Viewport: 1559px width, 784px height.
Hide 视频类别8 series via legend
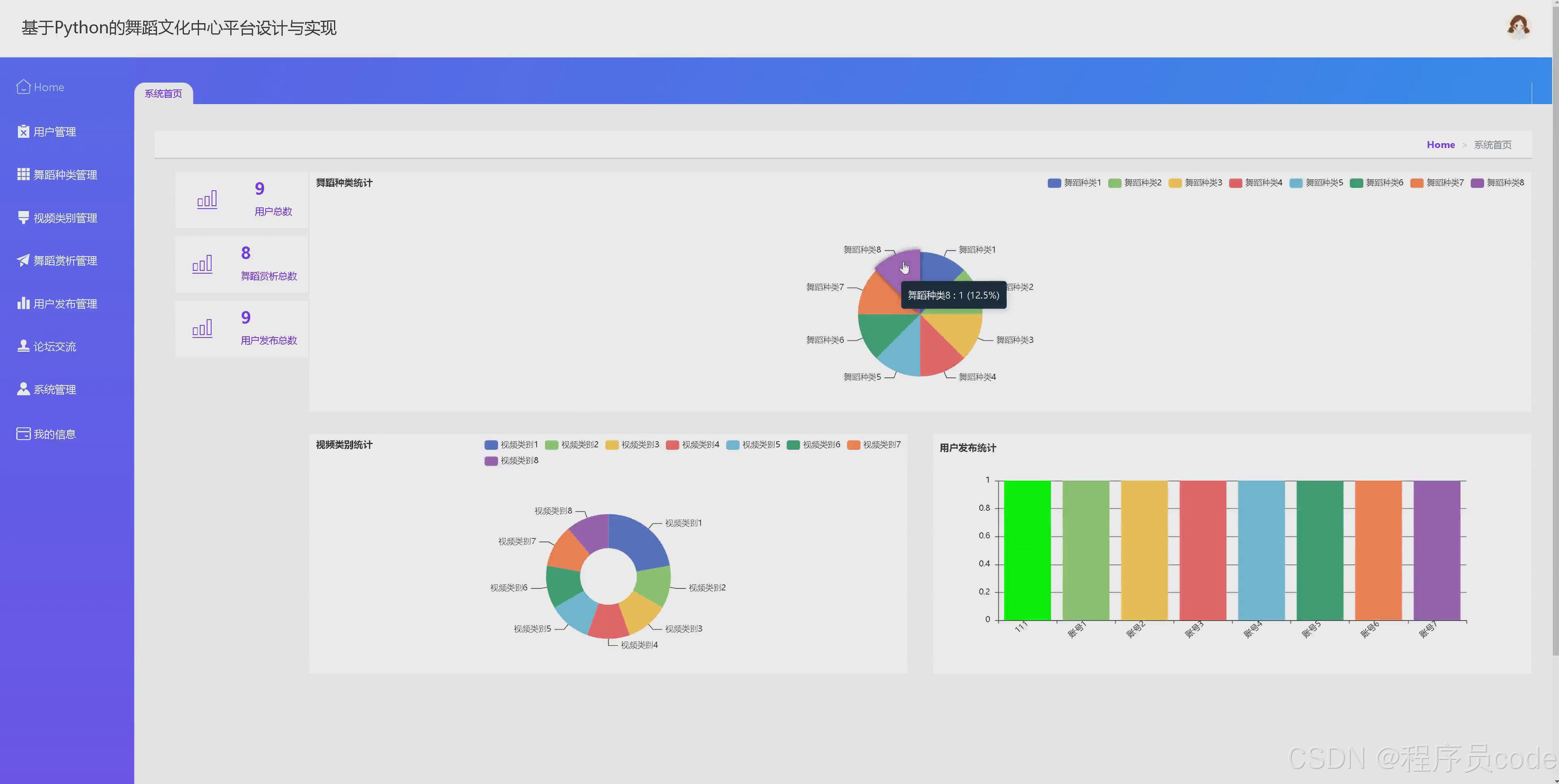511,461
